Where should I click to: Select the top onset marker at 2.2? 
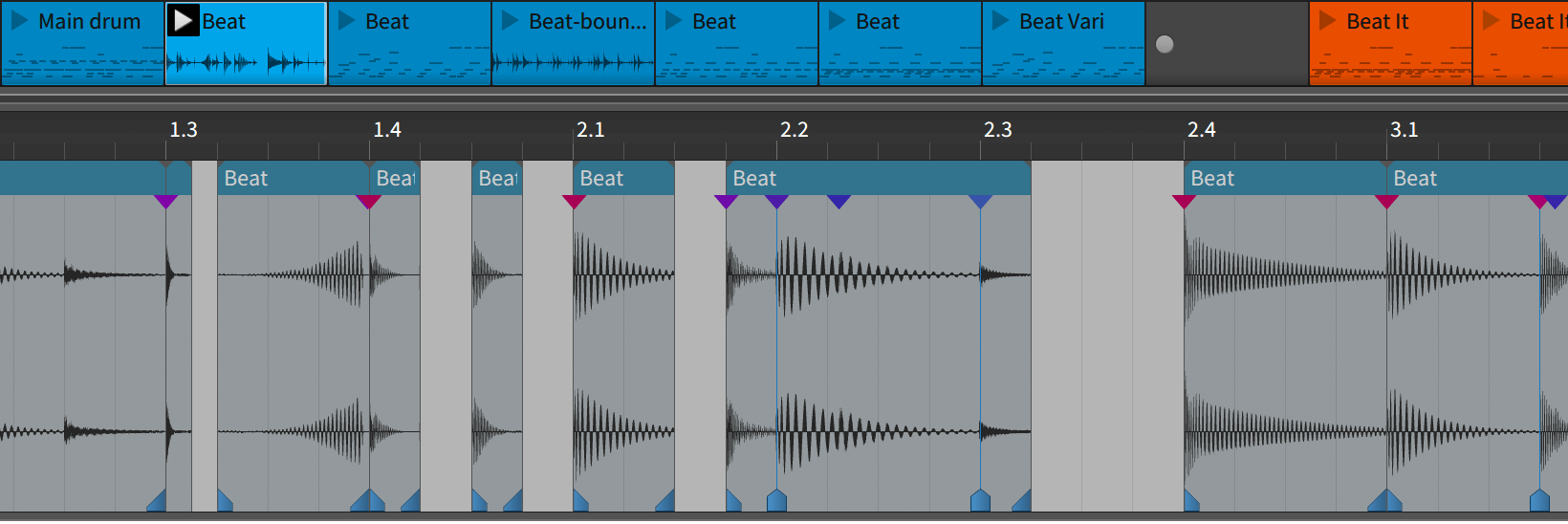click(776, 202)
